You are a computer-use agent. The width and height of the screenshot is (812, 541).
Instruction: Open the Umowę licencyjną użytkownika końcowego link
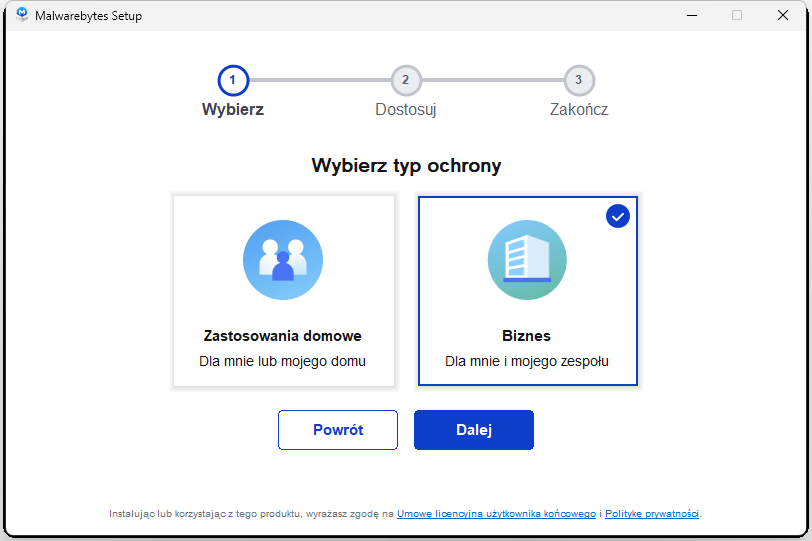(x=497, y=514)
